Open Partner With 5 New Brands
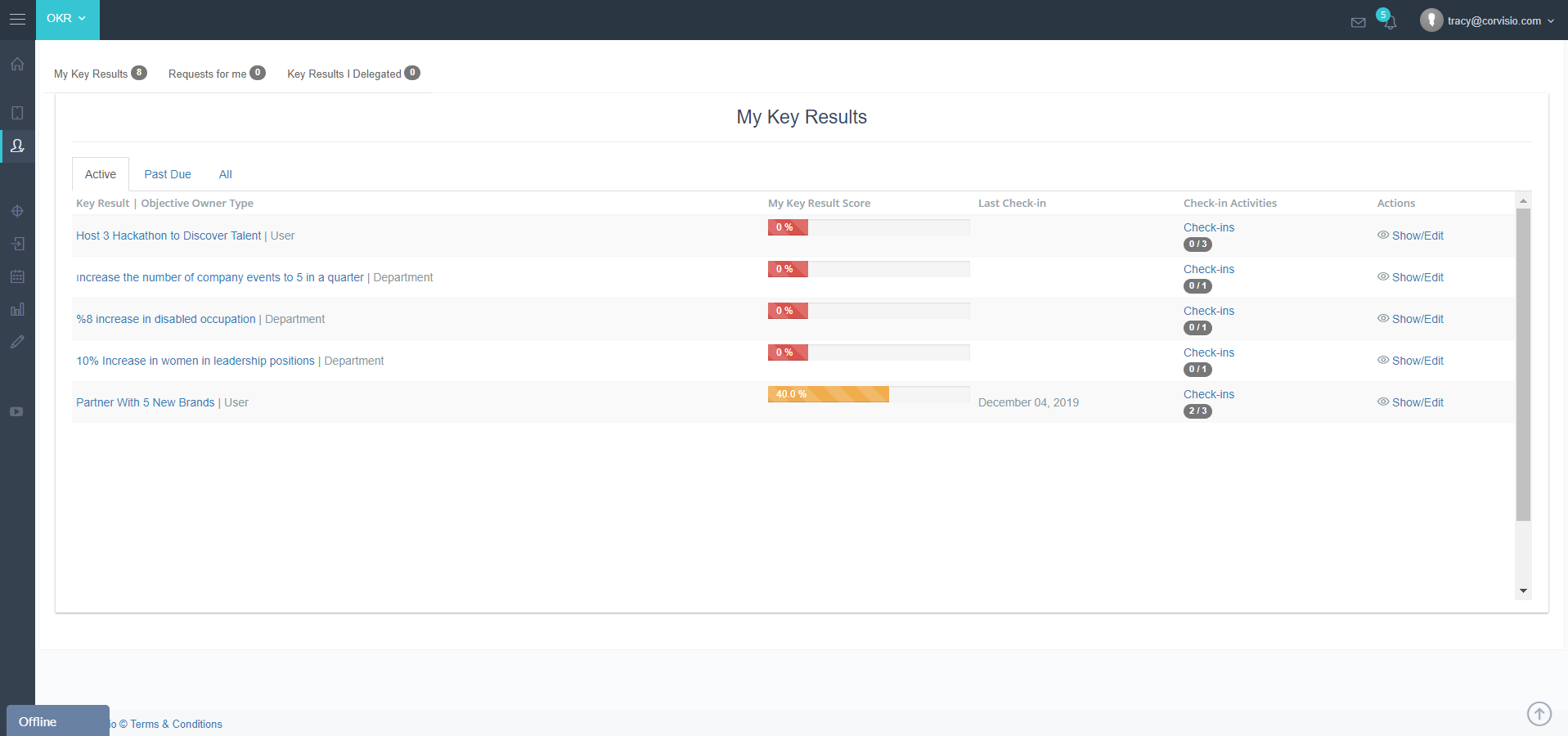Viewport: 1568px width, 736px height. tap(146, 402)
